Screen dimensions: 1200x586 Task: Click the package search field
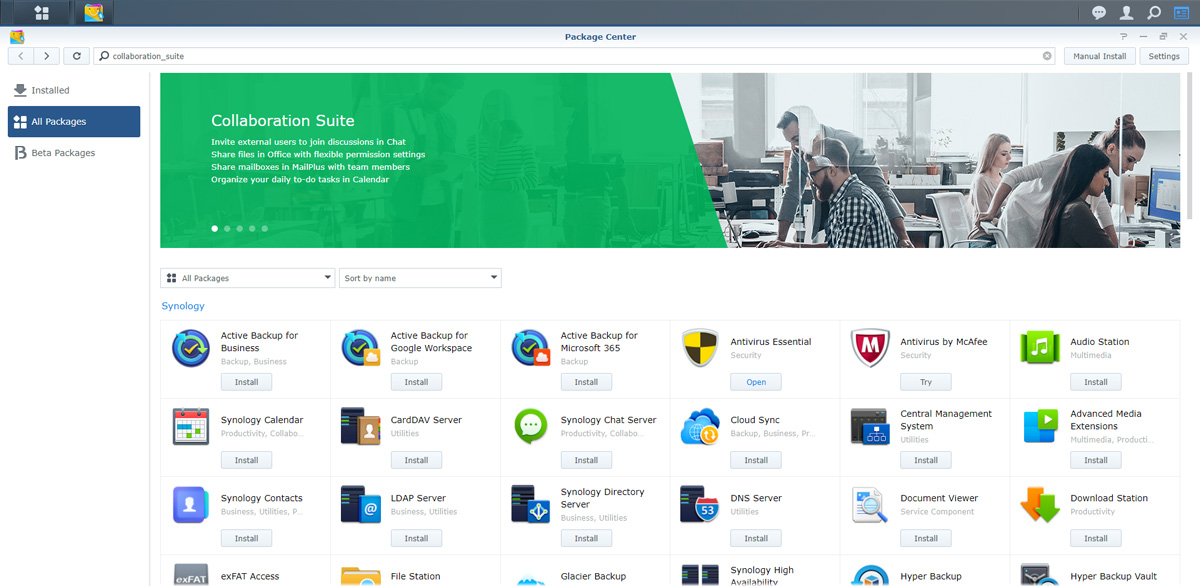[x=575, y=56]
